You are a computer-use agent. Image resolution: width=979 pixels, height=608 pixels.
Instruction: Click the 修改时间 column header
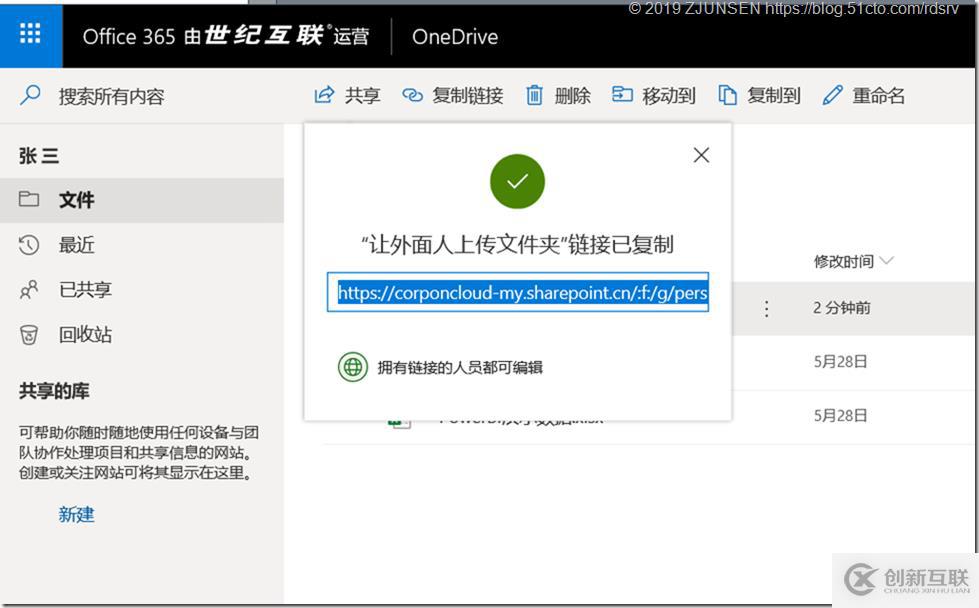tap(844, 261)
